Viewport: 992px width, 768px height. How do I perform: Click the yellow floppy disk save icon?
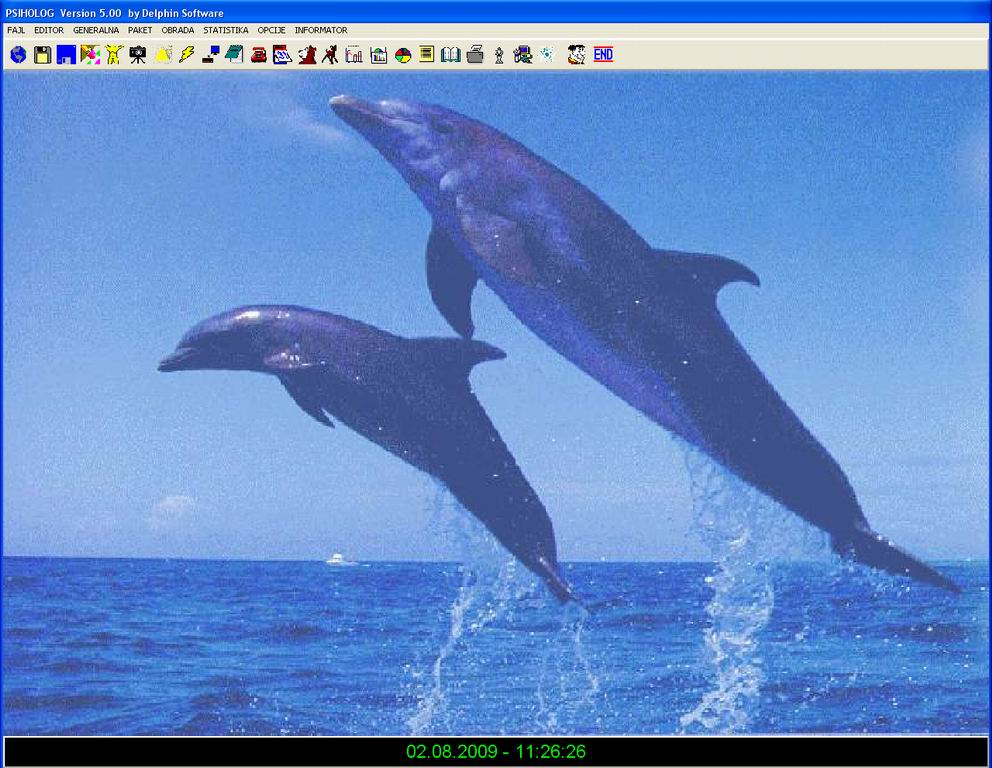(42, 55)
